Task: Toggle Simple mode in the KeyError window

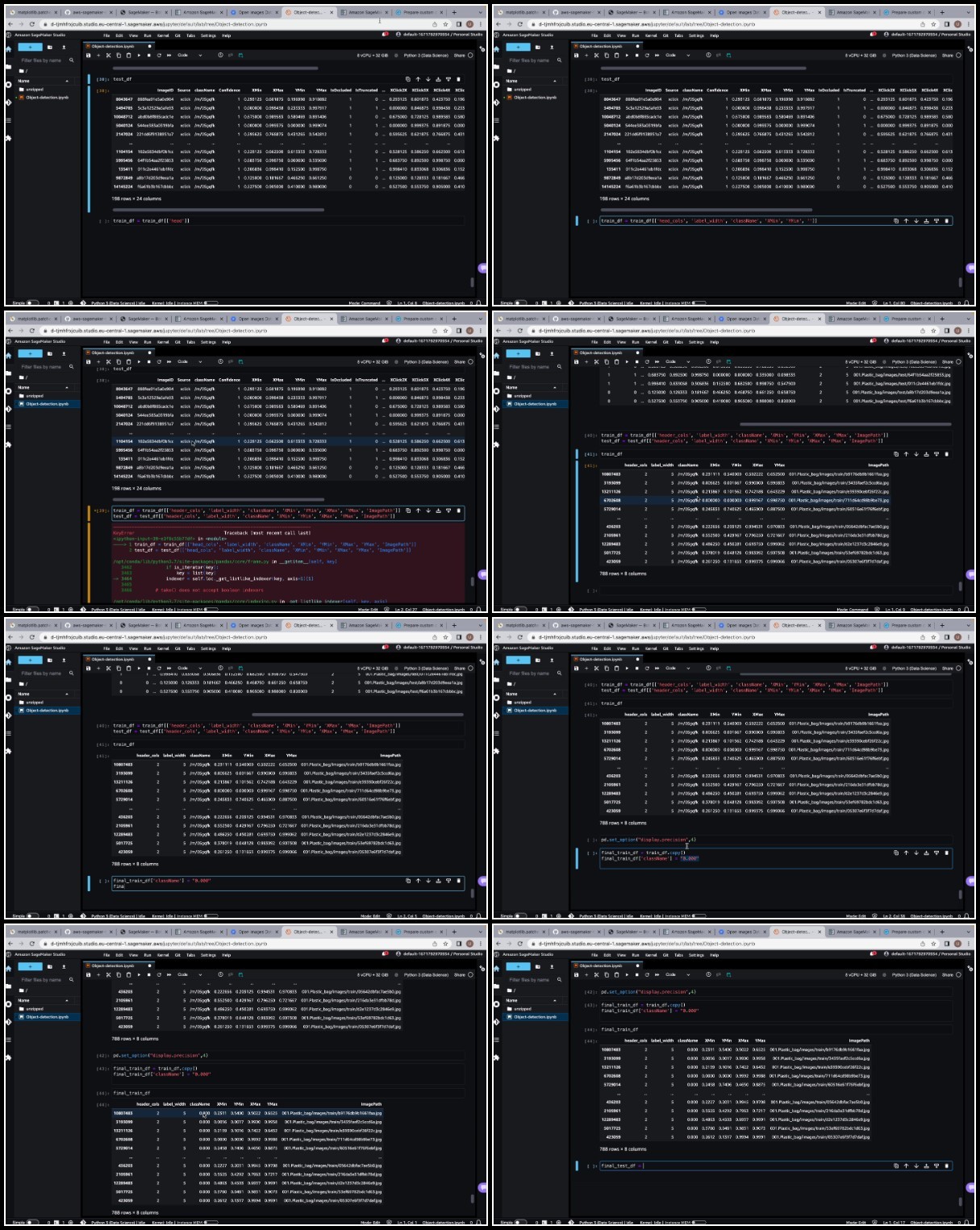Action: click(31, 610)
